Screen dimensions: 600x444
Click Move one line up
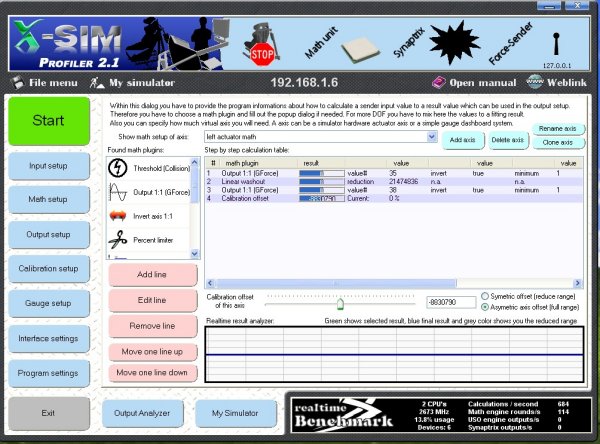click(152, 352)
